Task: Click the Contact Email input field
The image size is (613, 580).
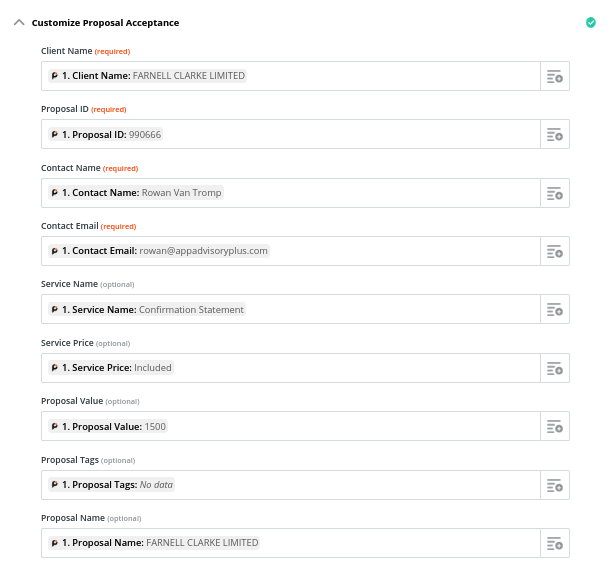Action: pos(291,251)
